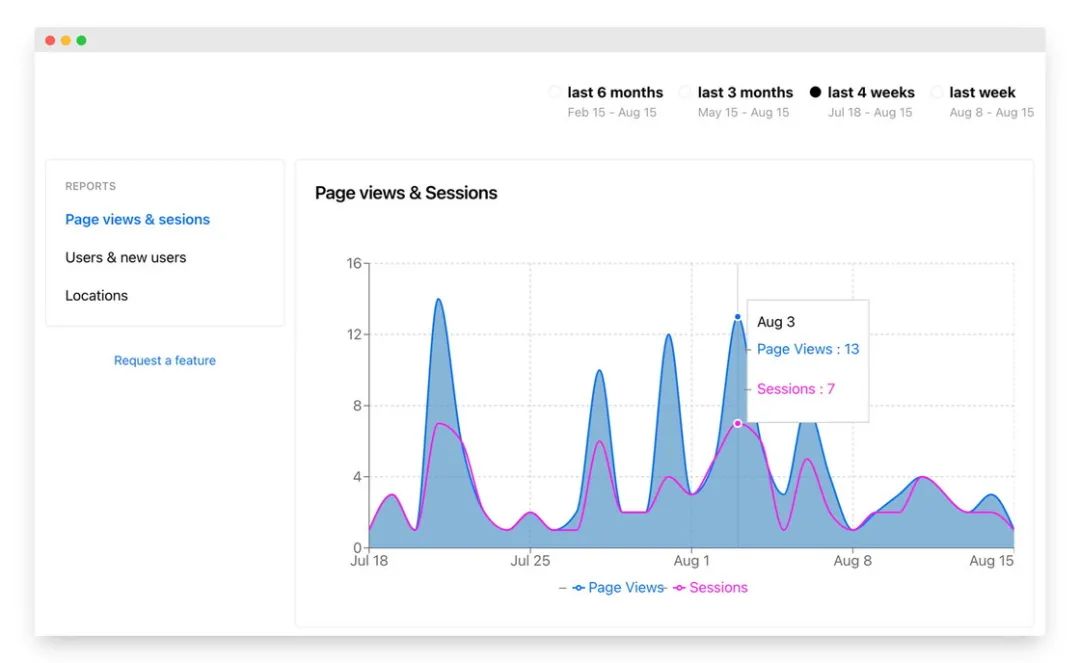The height and width of the screenshot is (663, 1080).
Task: Select the last 4 weeks radio button
Action: pyautogui.click(x=816, y=92)
